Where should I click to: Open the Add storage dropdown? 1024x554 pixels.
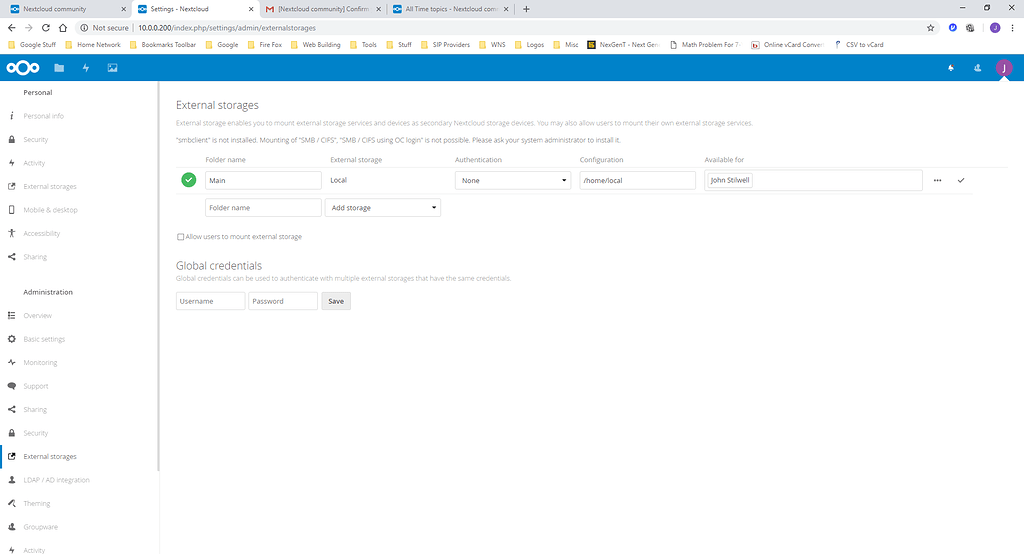coord(383,208)
